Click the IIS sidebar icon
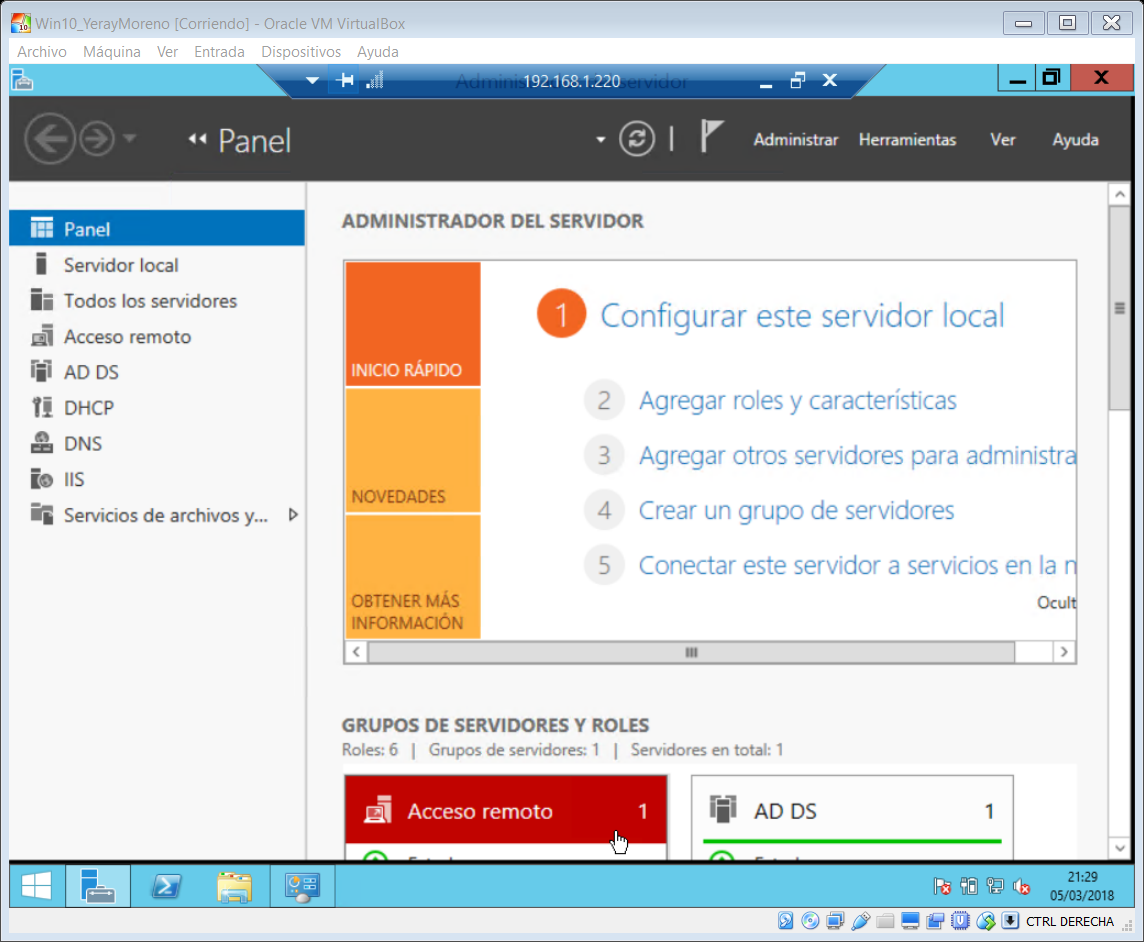 tap(42, 479)
